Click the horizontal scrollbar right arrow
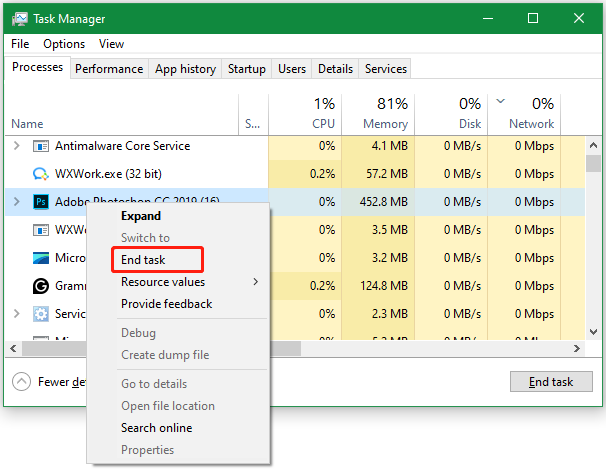 (x=577, y=349)
